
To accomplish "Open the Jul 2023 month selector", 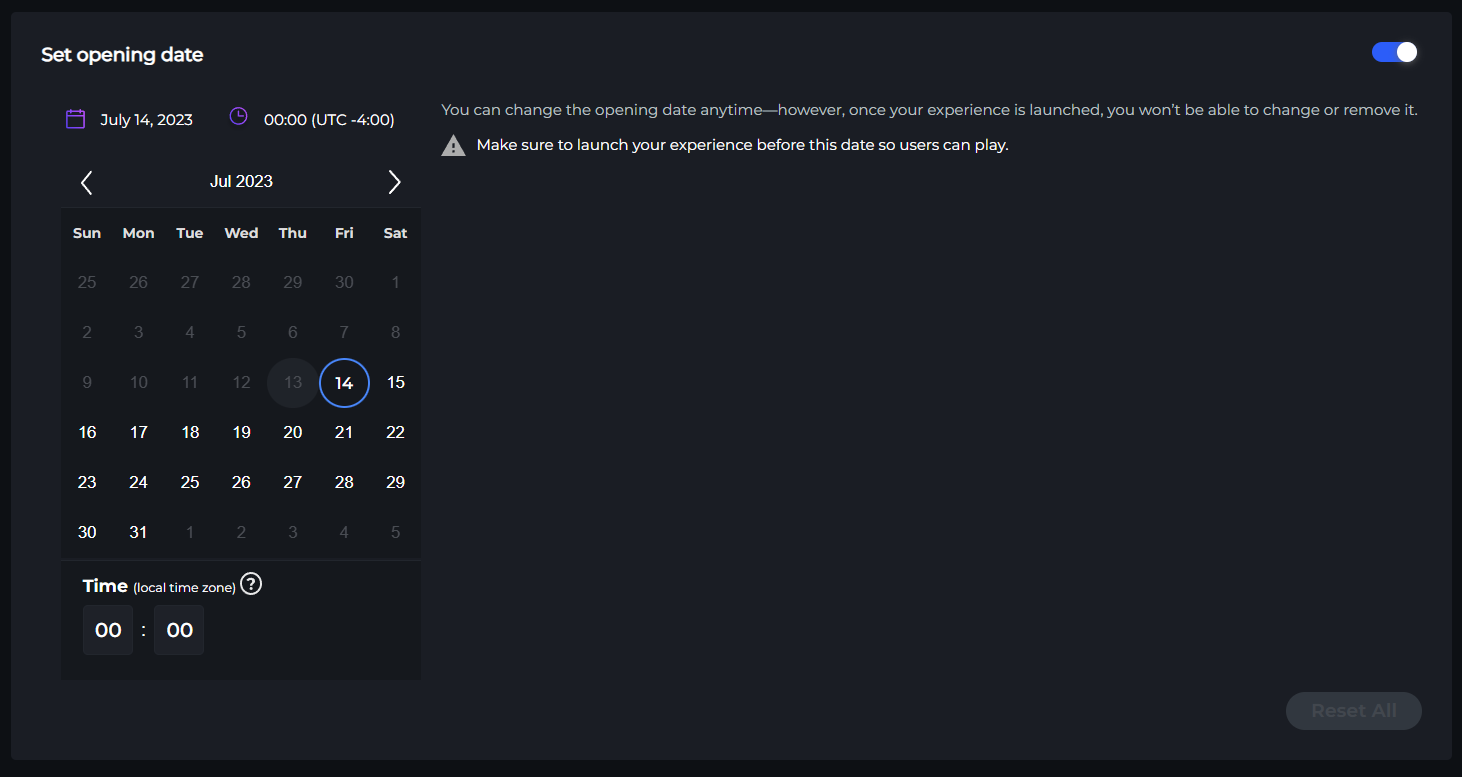I will pyautogui.click(x=241, y=182).
